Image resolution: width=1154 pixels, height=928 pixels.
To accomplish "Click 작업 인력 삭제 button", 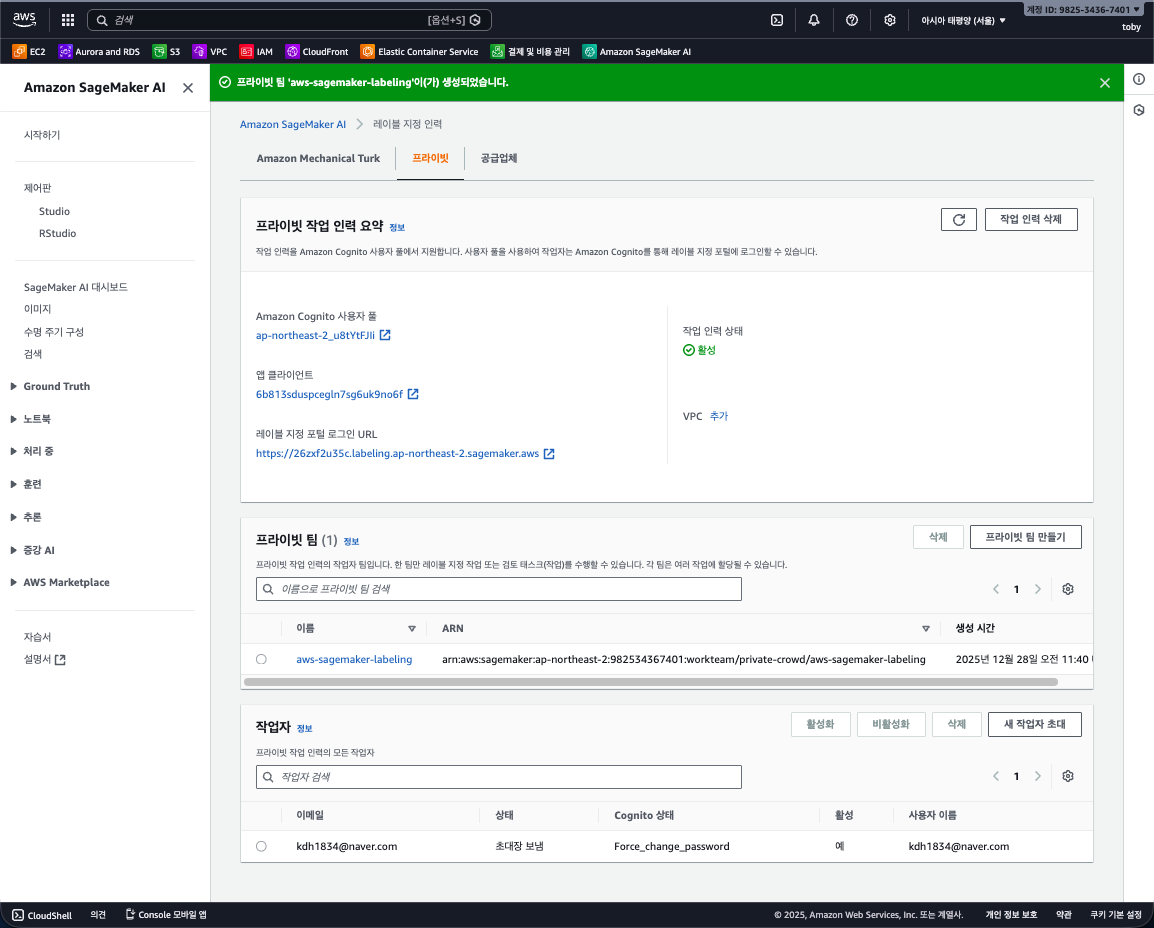I will click(x=1031, y=219).
